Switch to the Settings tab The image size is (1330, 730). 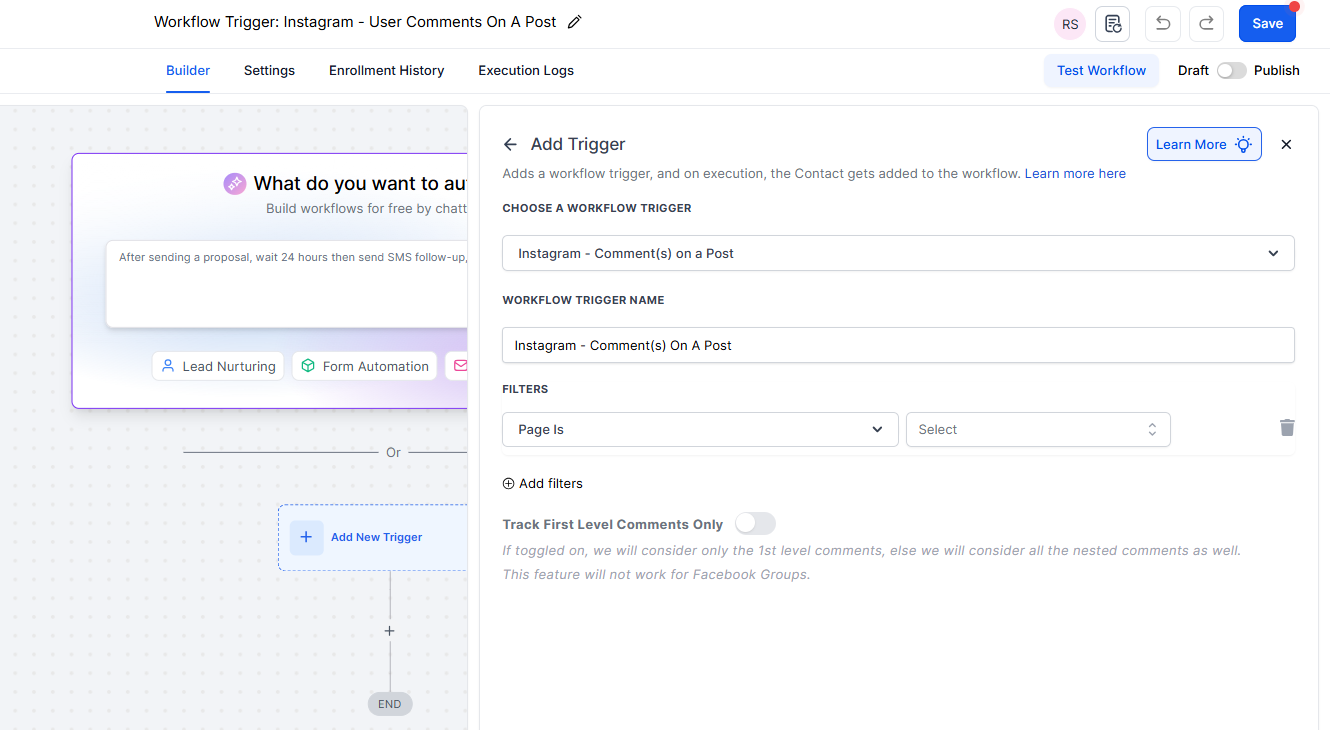click(x=269, y=71)
